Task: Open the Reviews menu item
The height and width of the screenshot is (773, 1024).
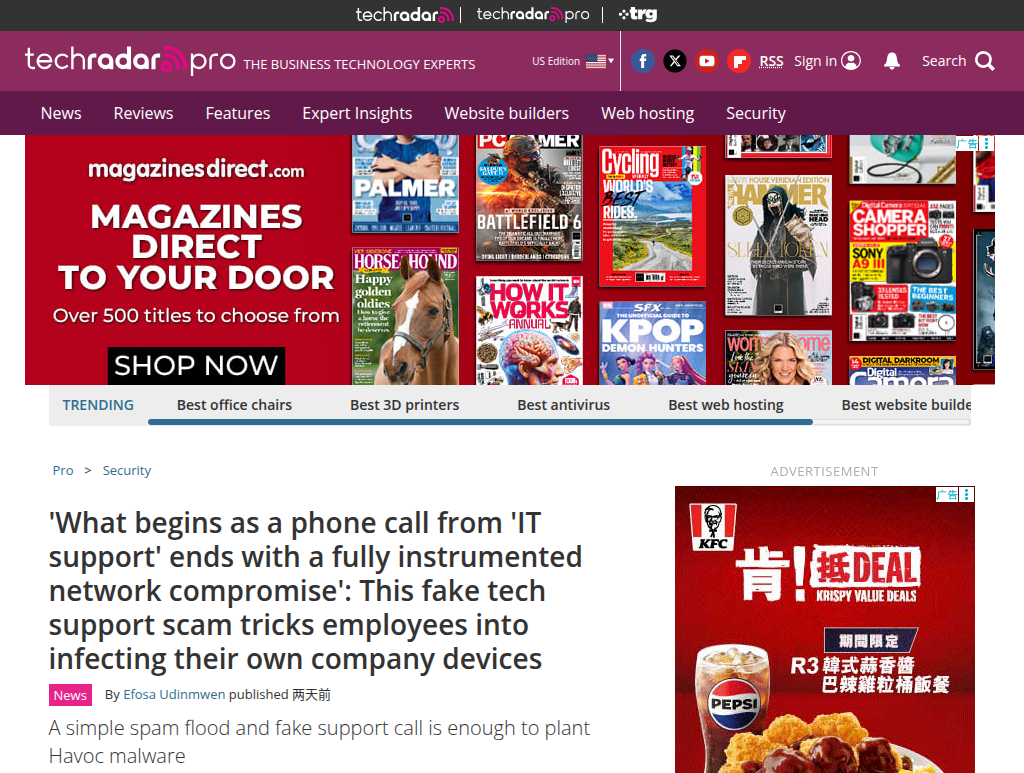Action: click(x=143, y=113)
